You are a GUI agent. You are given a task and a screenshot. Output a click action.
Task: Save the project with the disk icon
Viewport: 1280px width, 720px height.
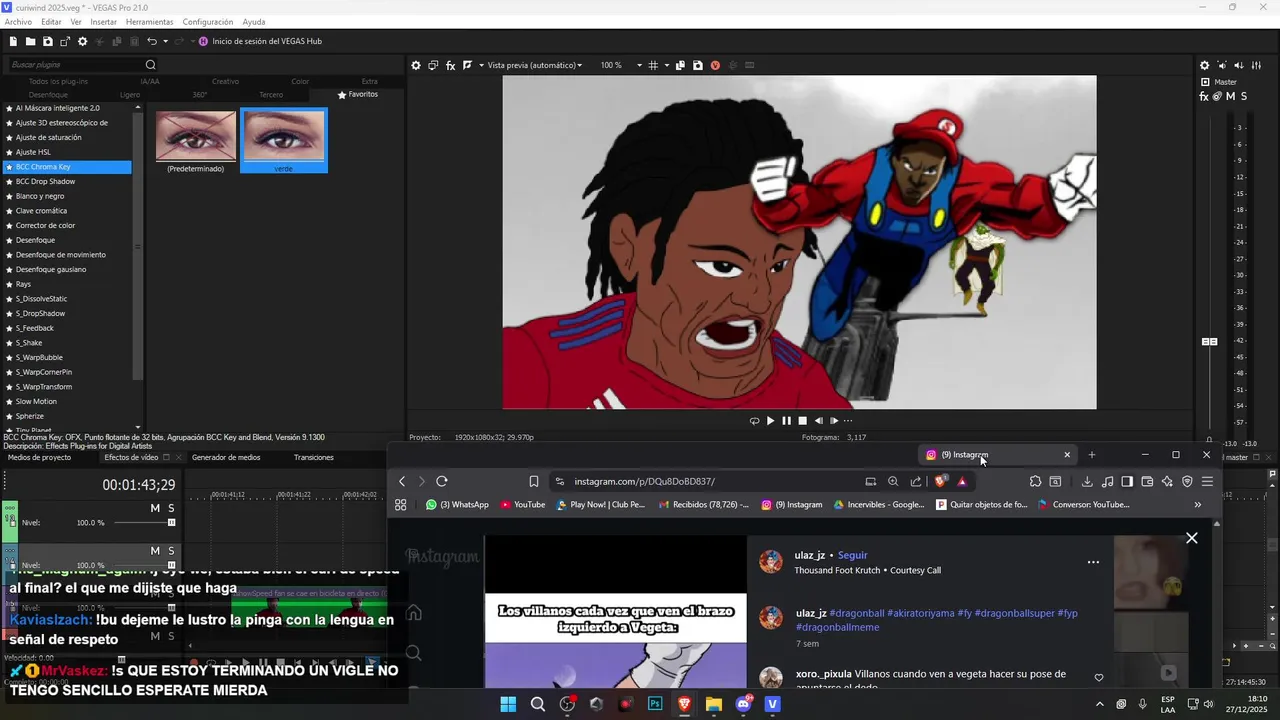pyautogui.click(x=47, y=41)
